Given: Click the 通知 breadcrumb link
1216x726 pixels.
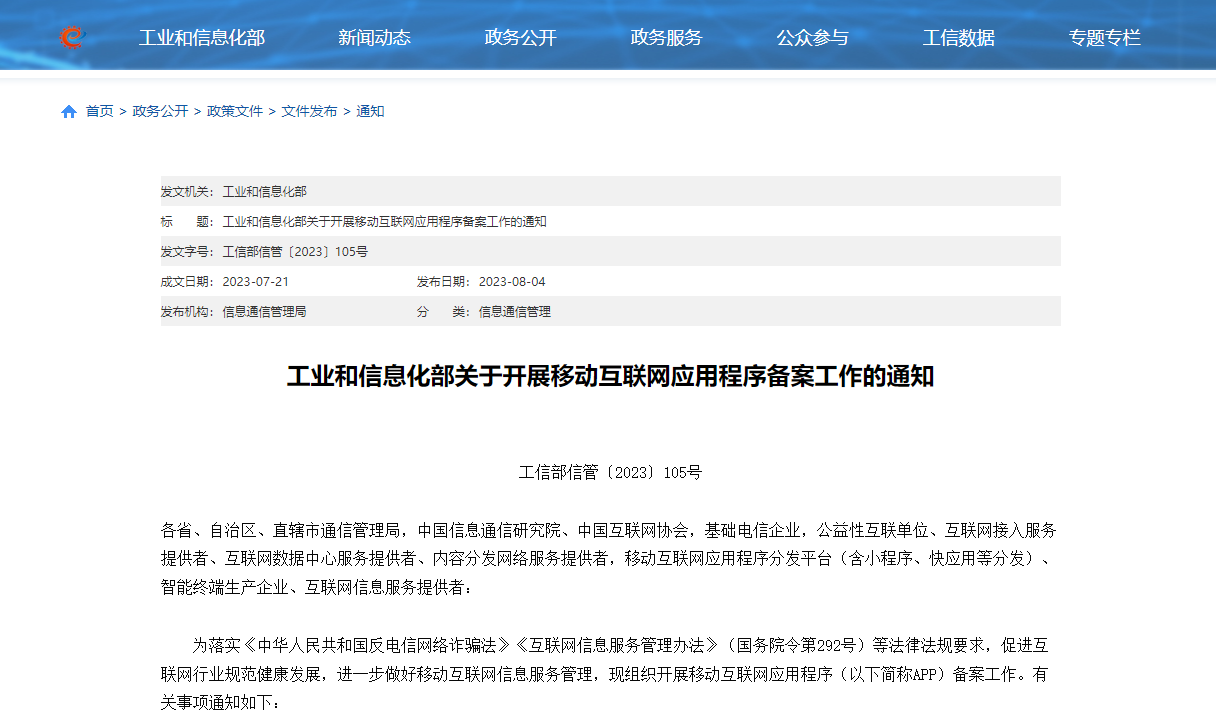Looking at the screenshot, I should (370, 111).
